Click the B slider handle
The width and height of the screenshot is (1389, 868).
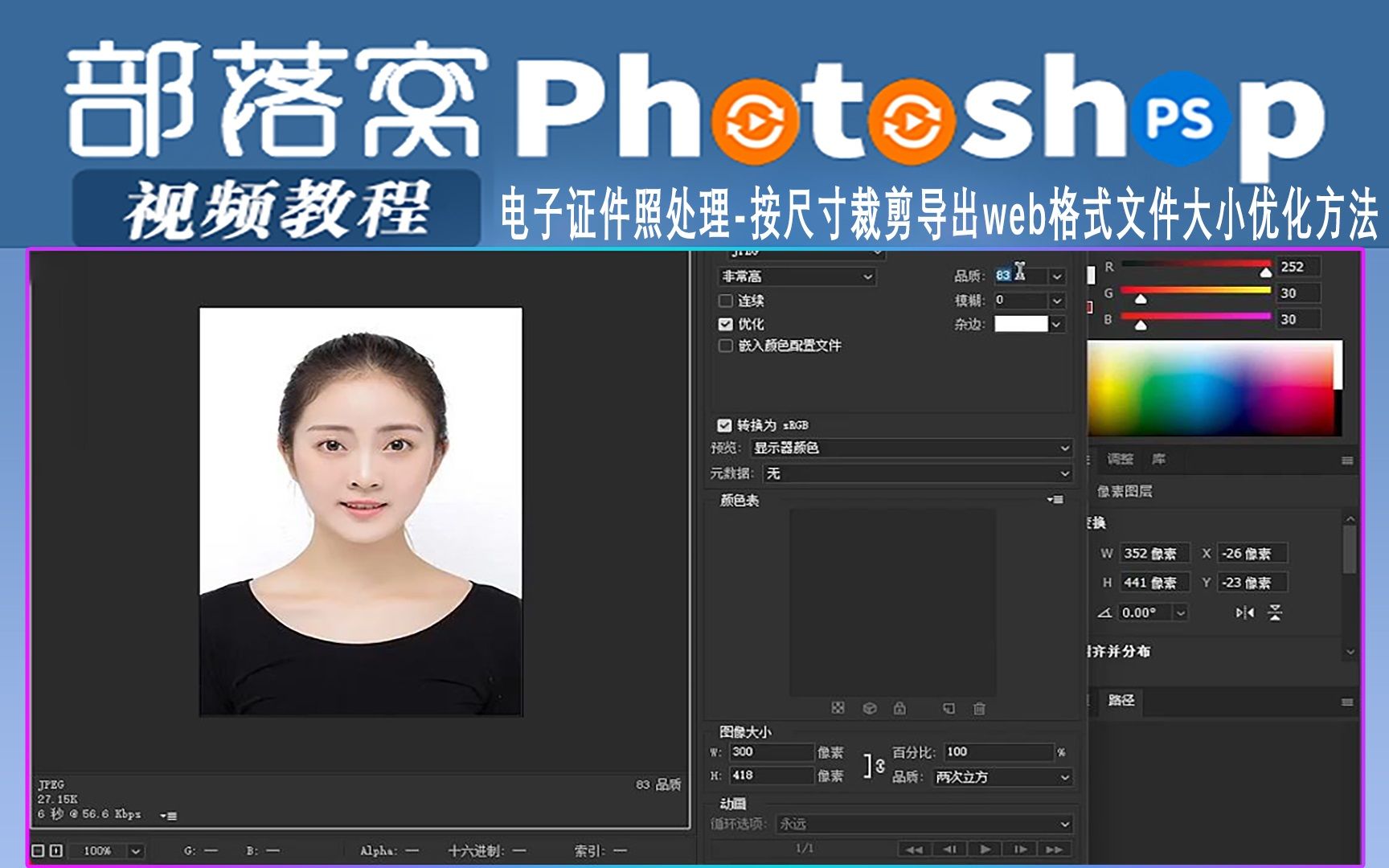click(x=1140, y=325)
